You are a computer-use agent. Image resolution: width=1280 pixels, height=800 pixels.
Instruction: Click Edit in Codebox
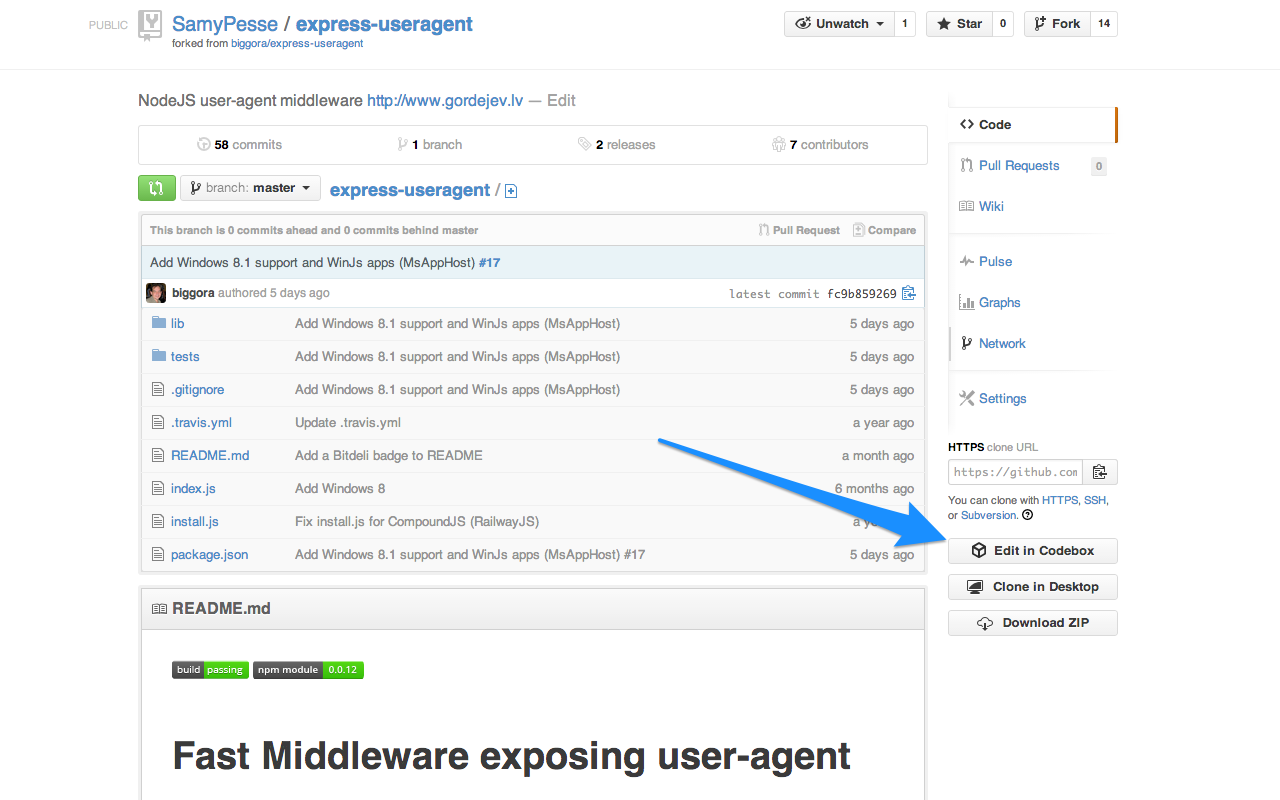click(x=1032, y=550)
